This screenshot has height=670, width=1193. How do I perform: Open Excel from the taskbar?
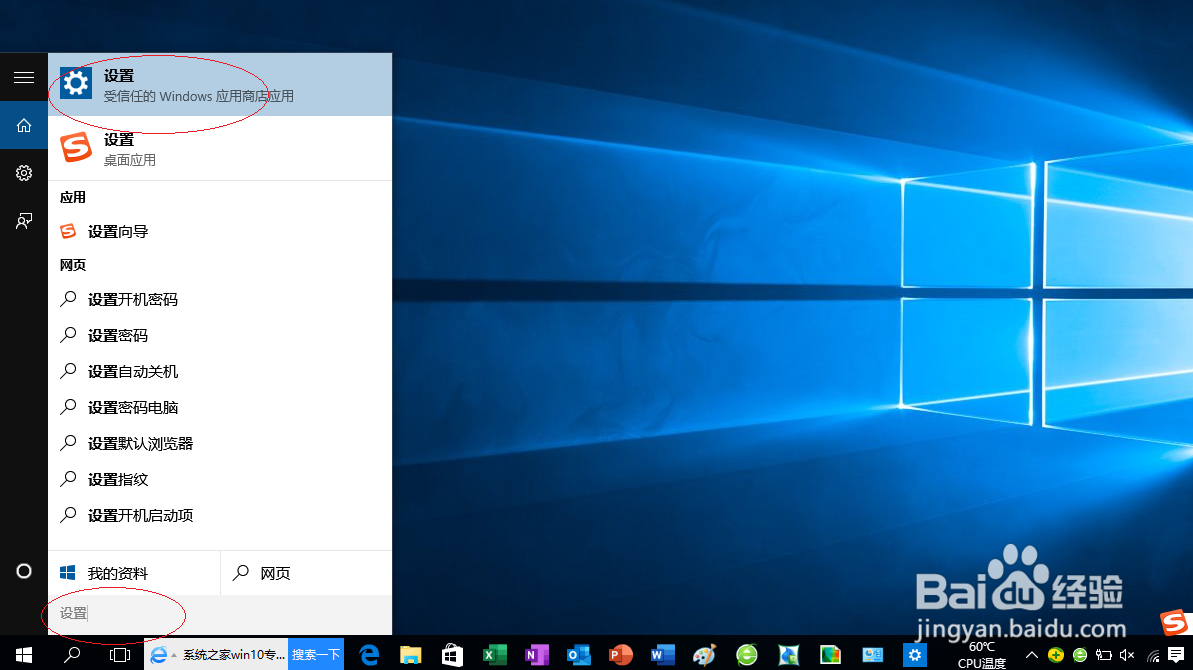tap(494, 655)
